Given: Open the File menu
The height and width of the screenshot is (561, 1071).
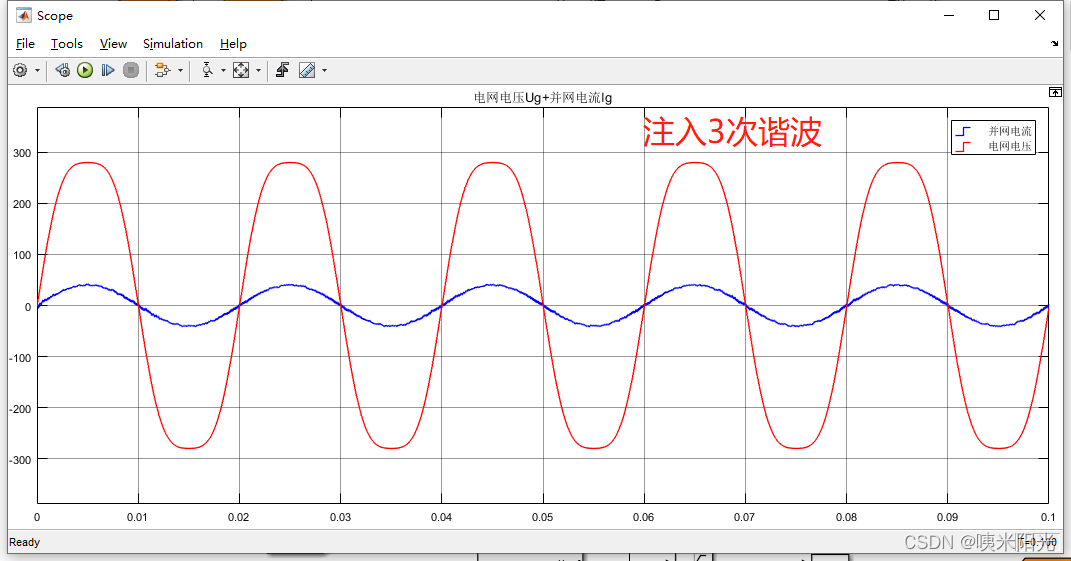Looking at the screenshot, I should (25, 44).
